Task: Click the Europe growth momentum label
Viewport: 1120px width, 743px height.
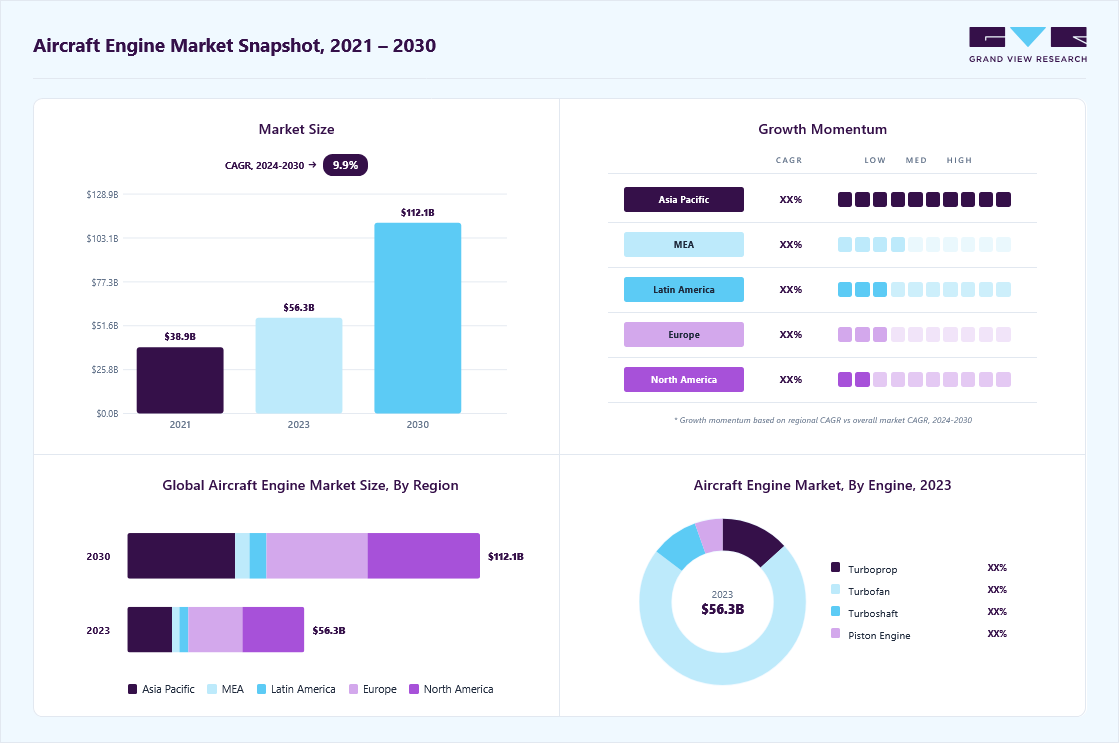Action: click(x=684, y=334)
